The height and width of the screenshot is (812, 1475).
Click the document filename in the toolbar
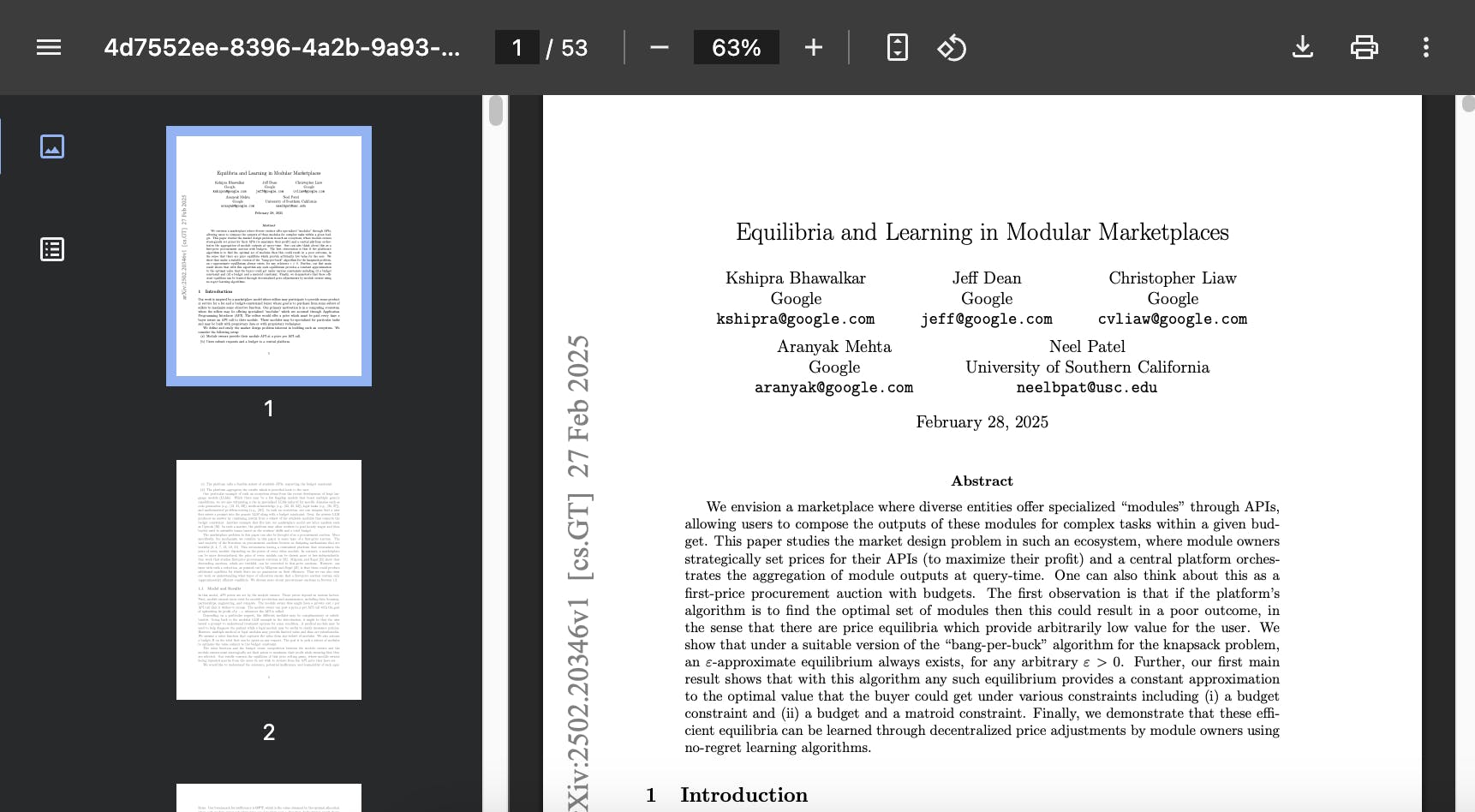point(282,47)
